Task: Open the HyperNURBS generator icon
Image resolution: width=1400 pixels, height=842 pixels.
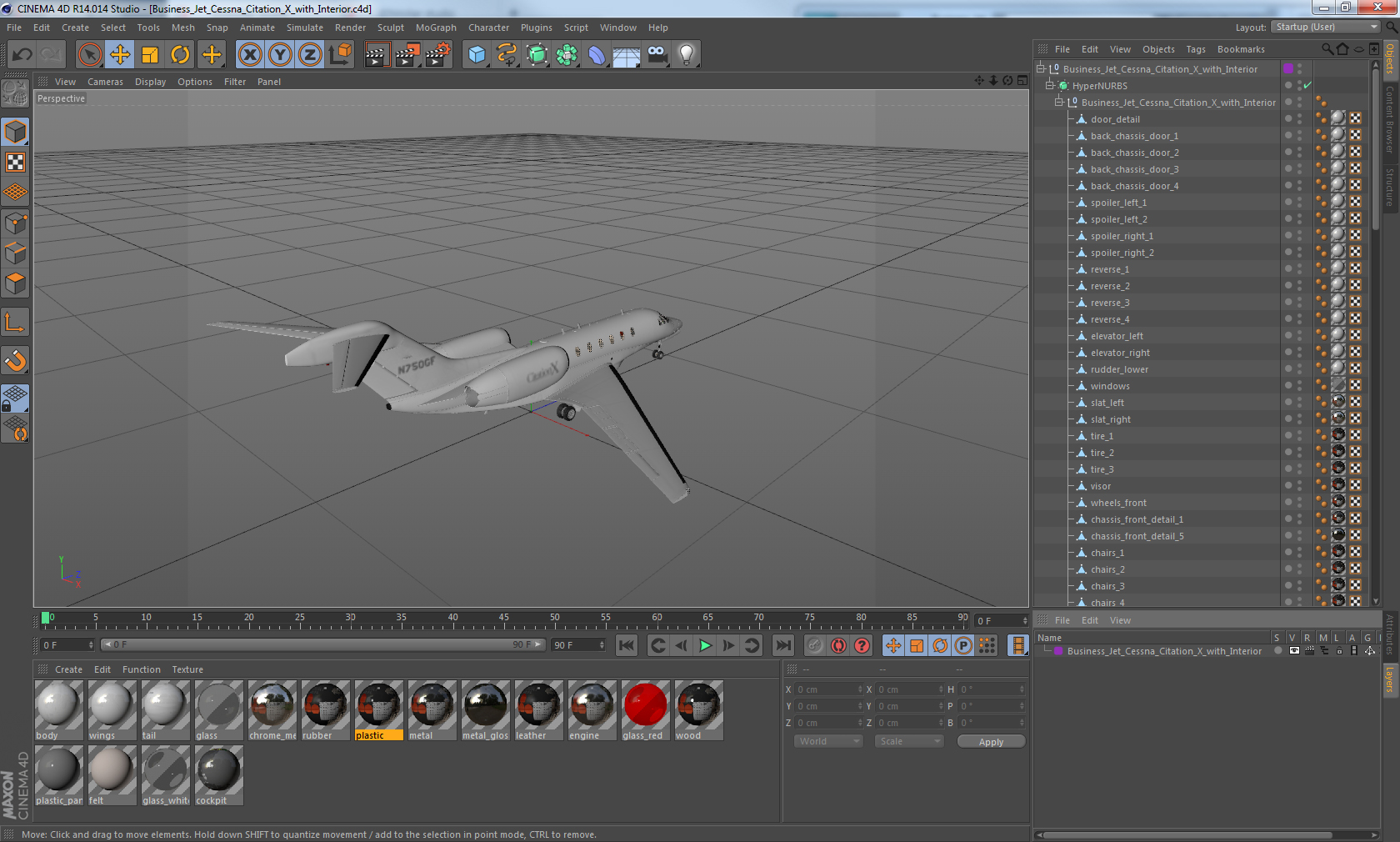Action: click(537, 55)
